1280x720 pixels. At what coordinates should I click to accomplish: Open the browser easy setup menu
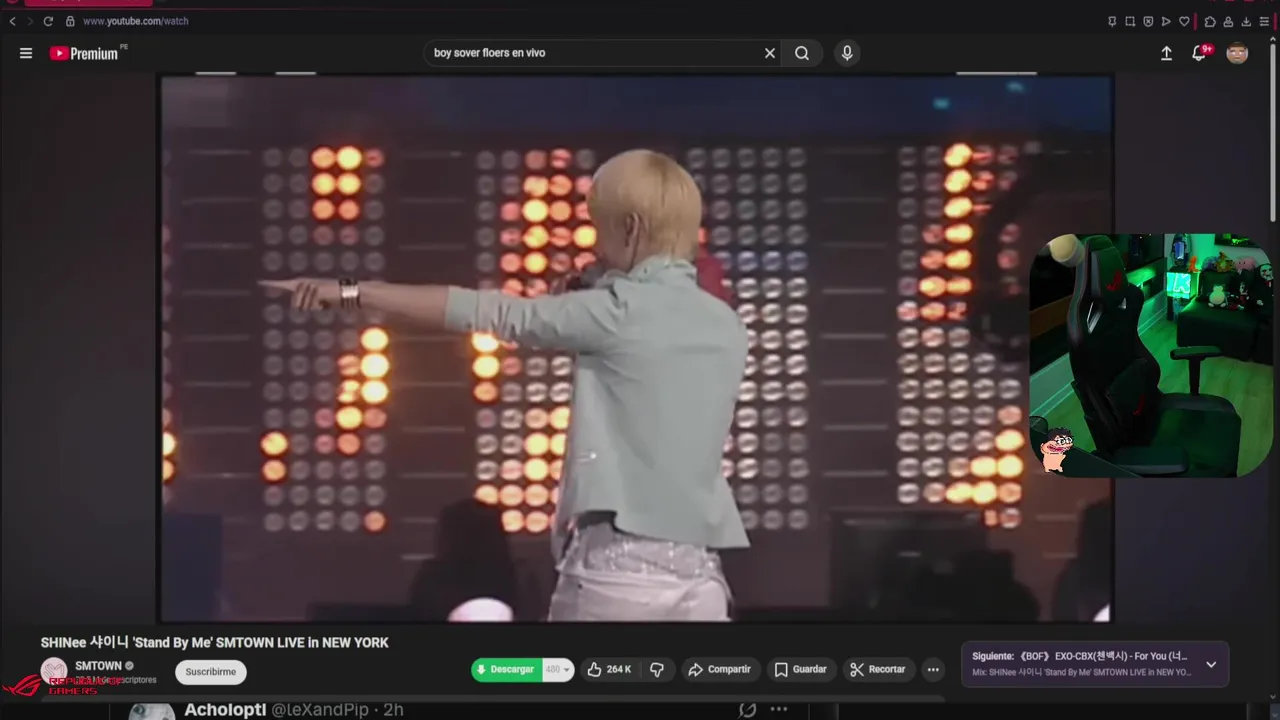point(1265,21)
